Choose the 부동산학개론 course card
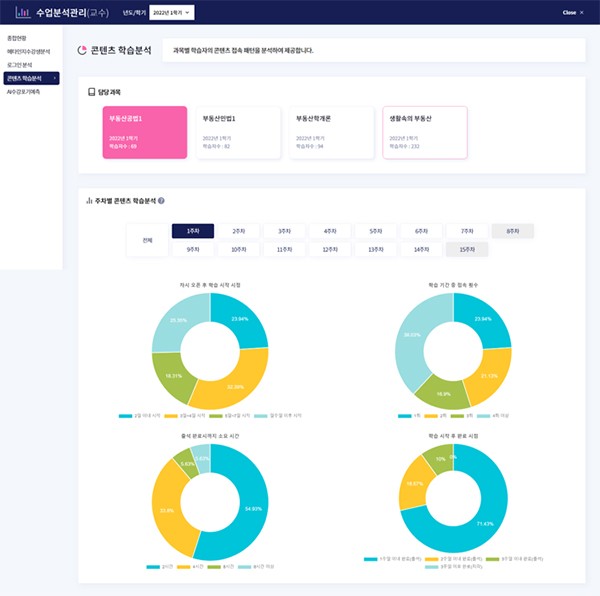This screenshot has width=600, height=596. click(331, 132)
